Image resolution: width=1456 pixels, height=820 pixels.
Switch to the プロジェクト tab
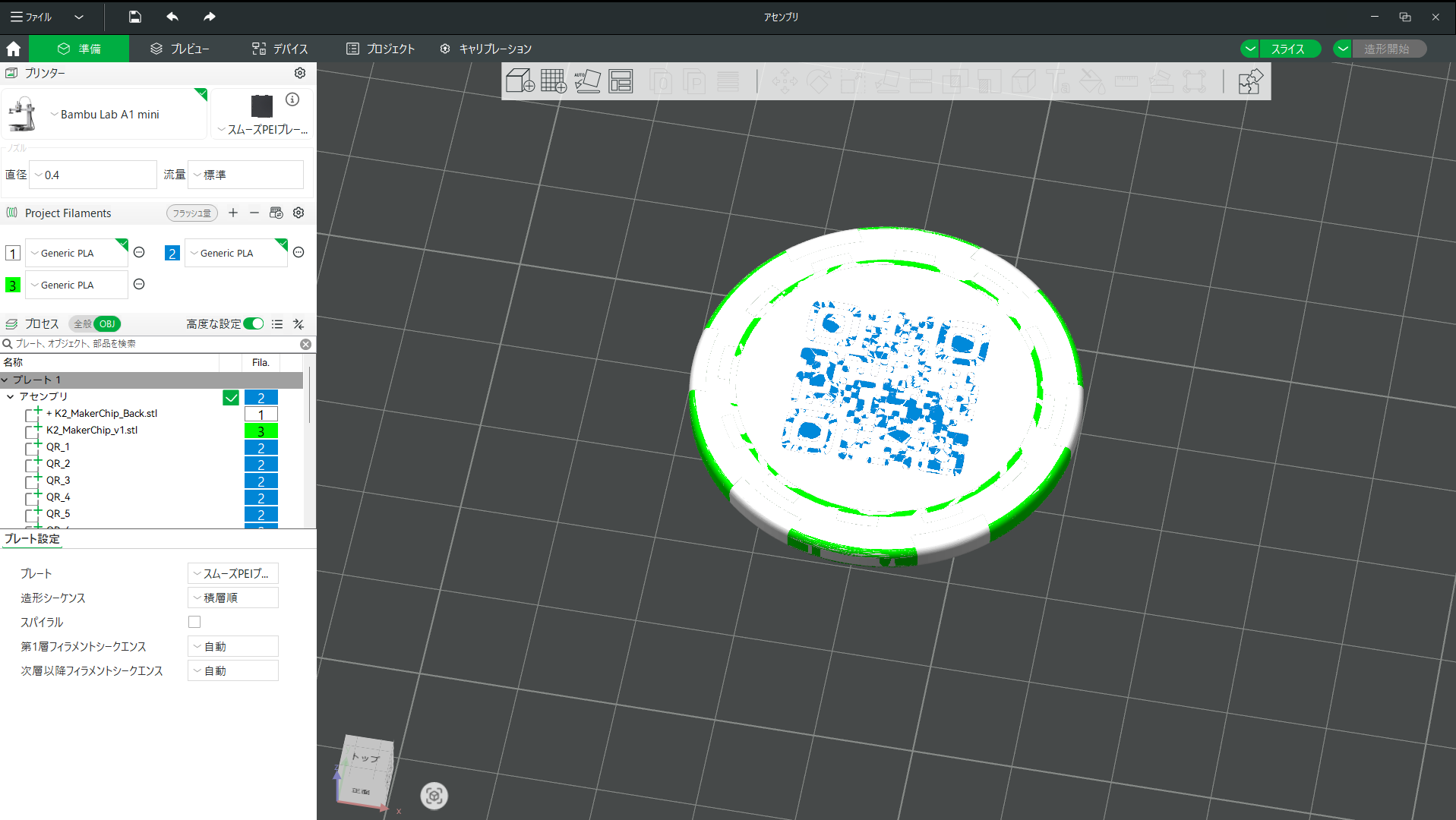click(381, 49)
